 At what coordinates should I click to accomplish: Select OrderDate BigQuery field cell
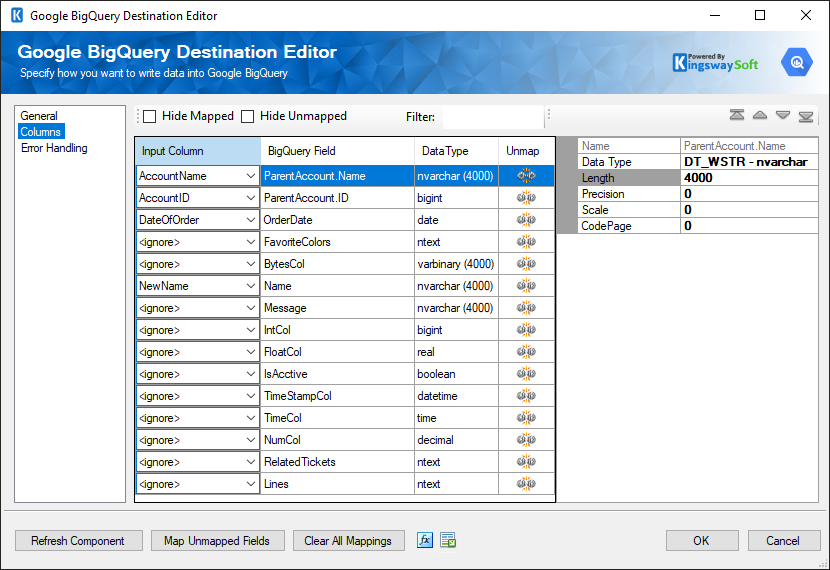[337, 220]
